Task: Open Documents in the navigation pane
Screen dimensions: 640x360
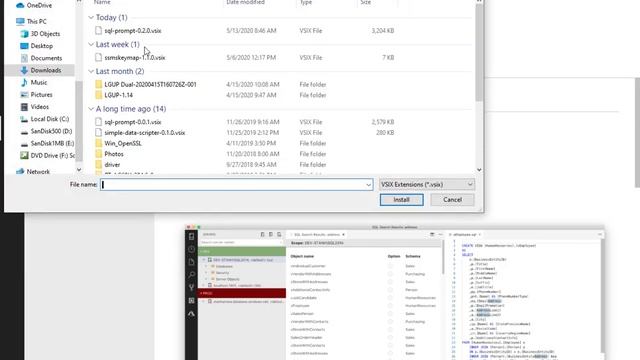Action: point(46,58)
